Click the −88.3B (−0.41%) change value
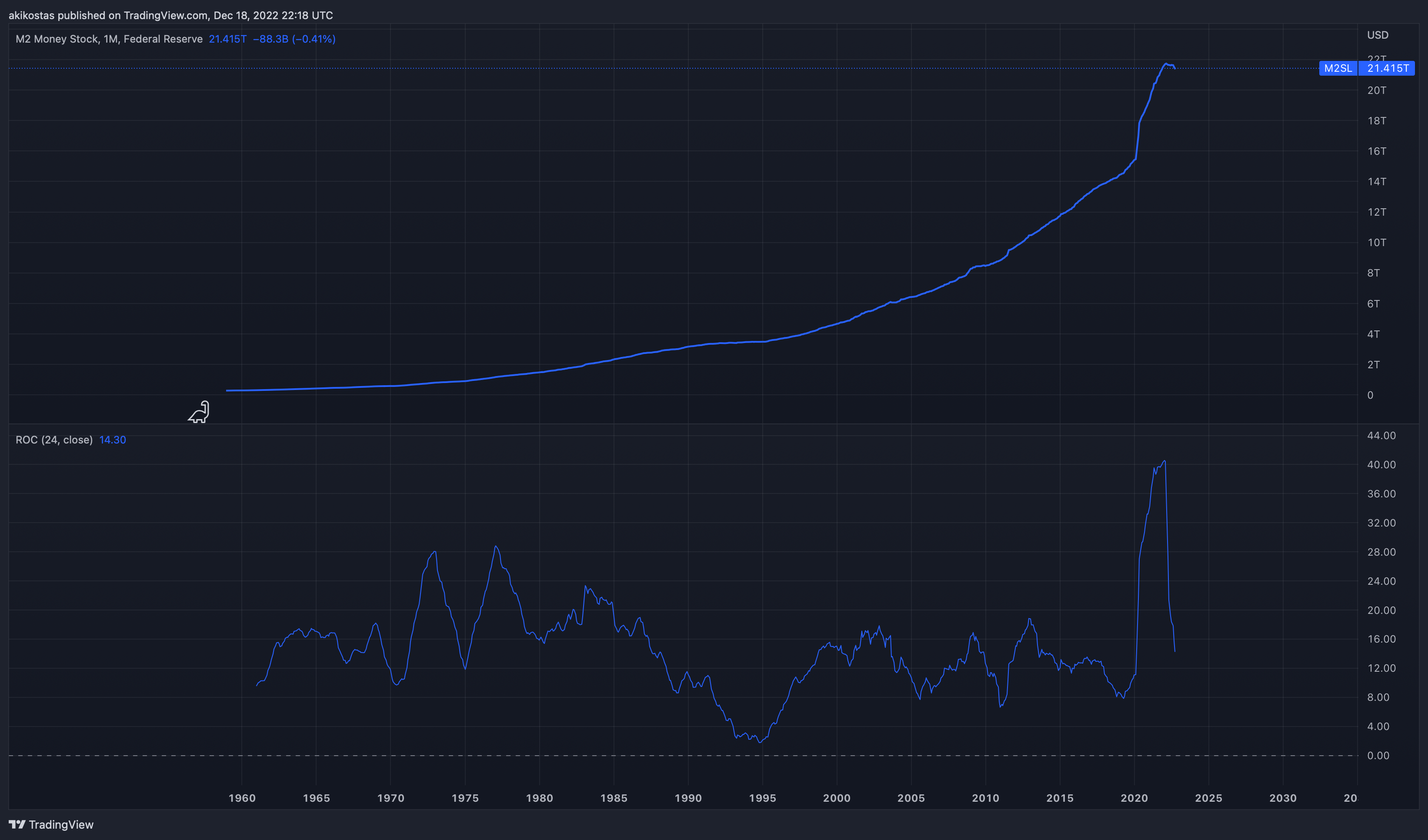The width and height of the screenshot is (1428, 840). coord(294,39)
